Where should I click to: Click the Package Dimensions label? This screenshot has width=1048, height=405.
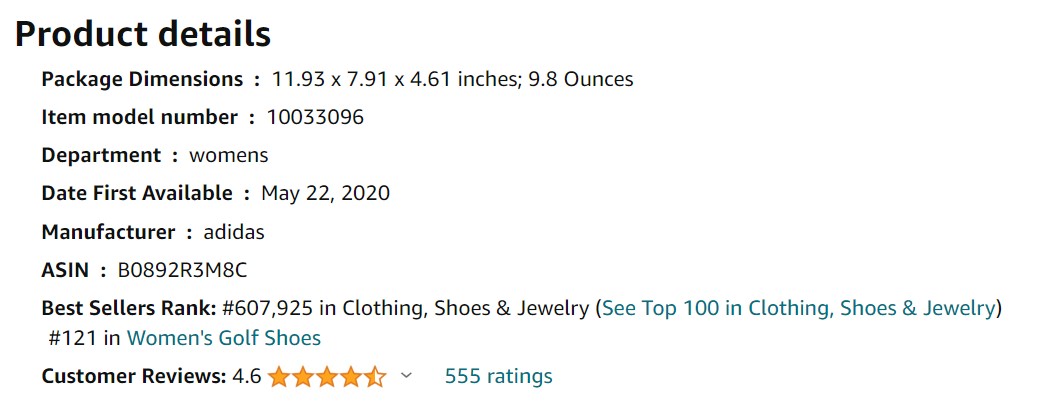[x=142, y=79]
